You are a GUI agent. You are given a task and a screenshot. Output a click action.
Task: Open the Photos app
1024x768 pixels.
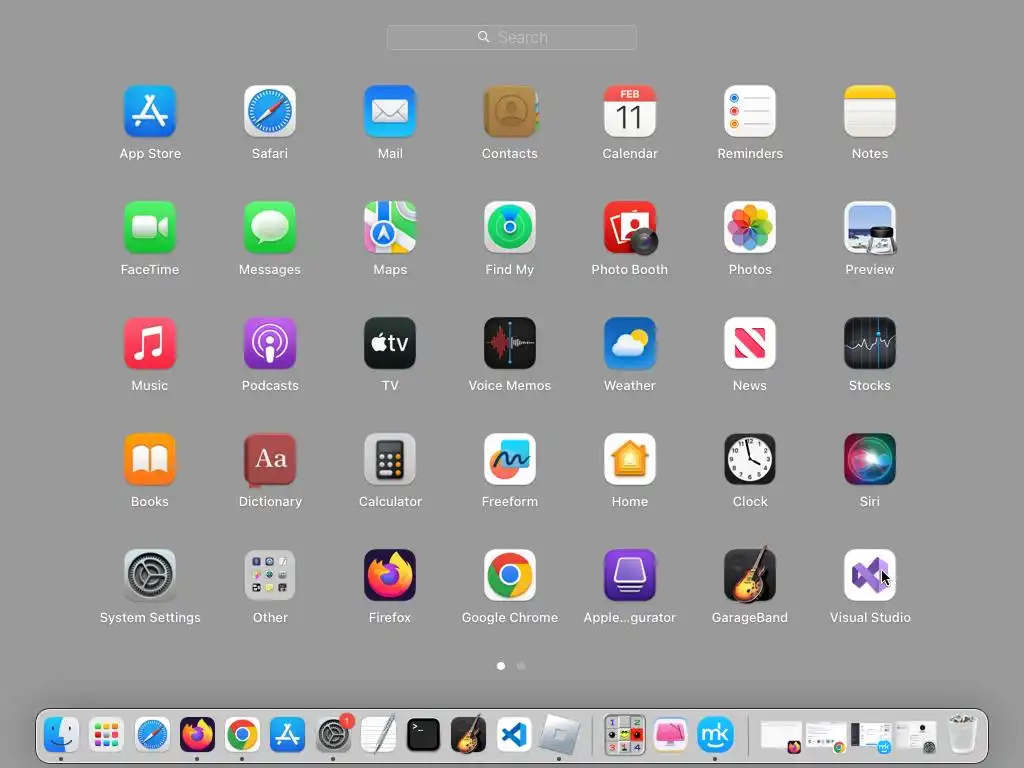750,227
